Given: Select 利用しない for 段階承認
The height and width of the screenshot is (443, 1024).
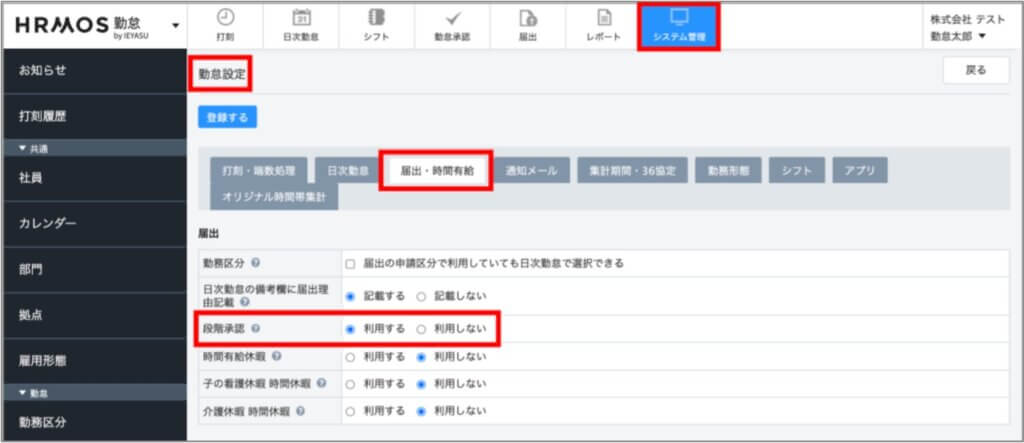Looking at the screenshot, I should click(421, 329).
